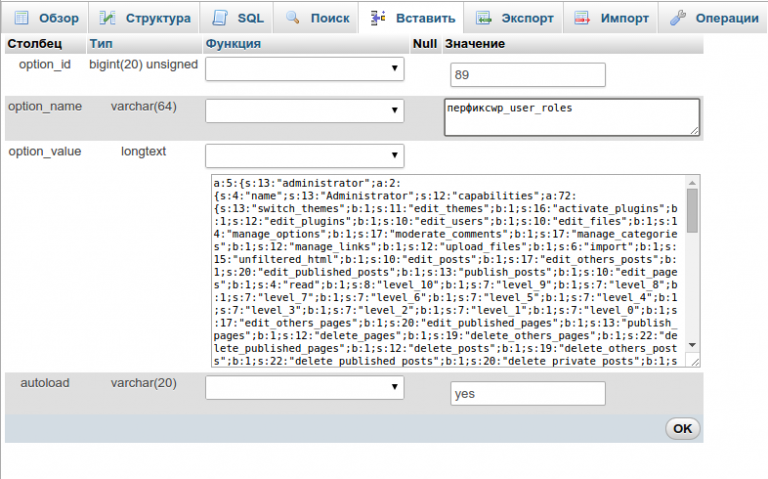The image size is (768, 479).
Task: Click the Тип column header link
Action: tap(100, 44)
